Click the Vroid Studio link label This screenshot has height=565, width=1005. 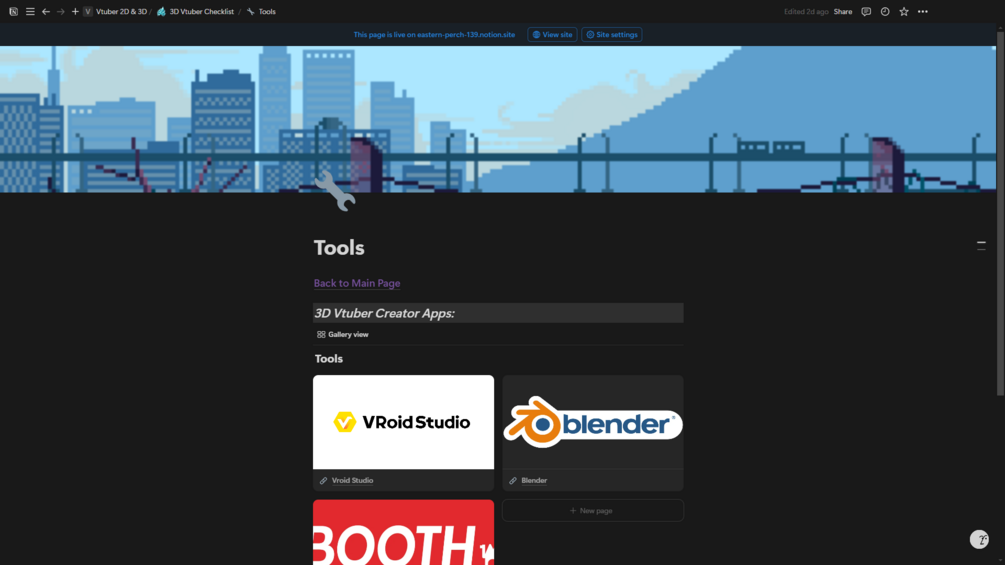[x=353, y=480]
